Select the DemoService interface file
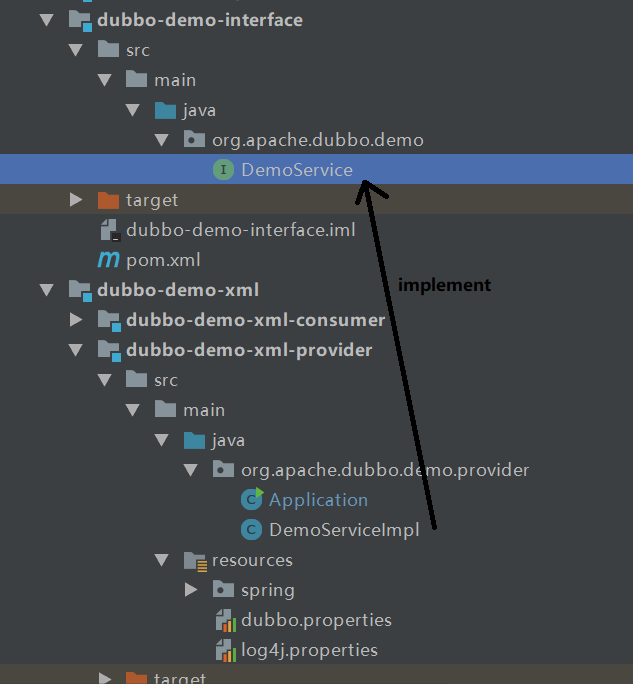This screenshot has height=684, width=633. [297, 170]
